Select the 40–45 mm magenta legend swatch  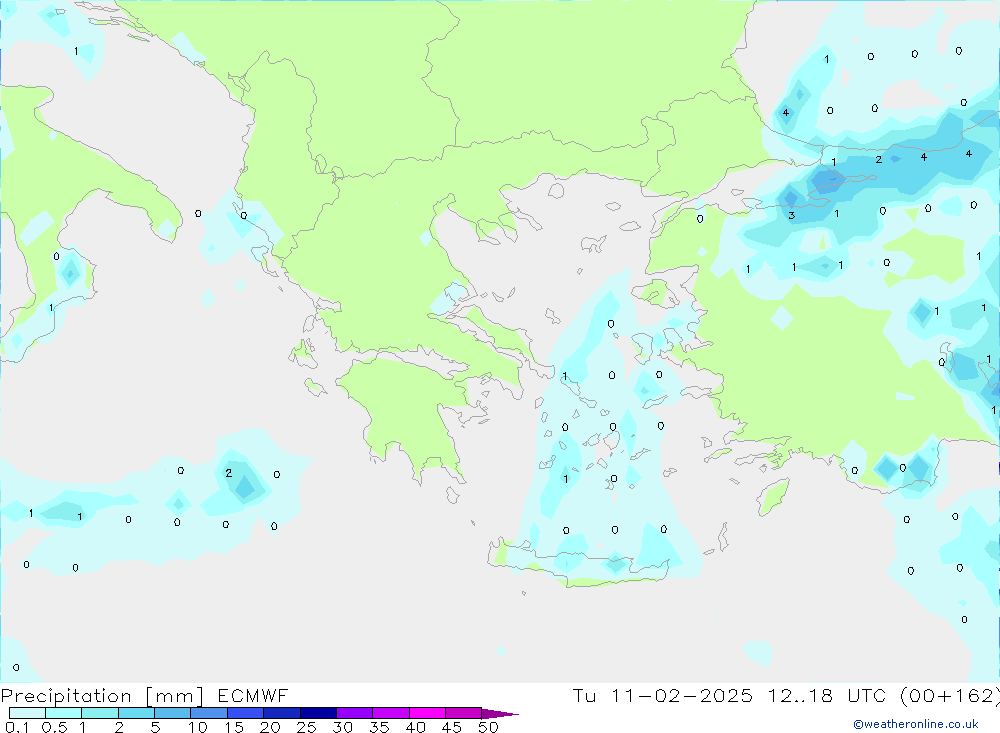click(427, 713)
